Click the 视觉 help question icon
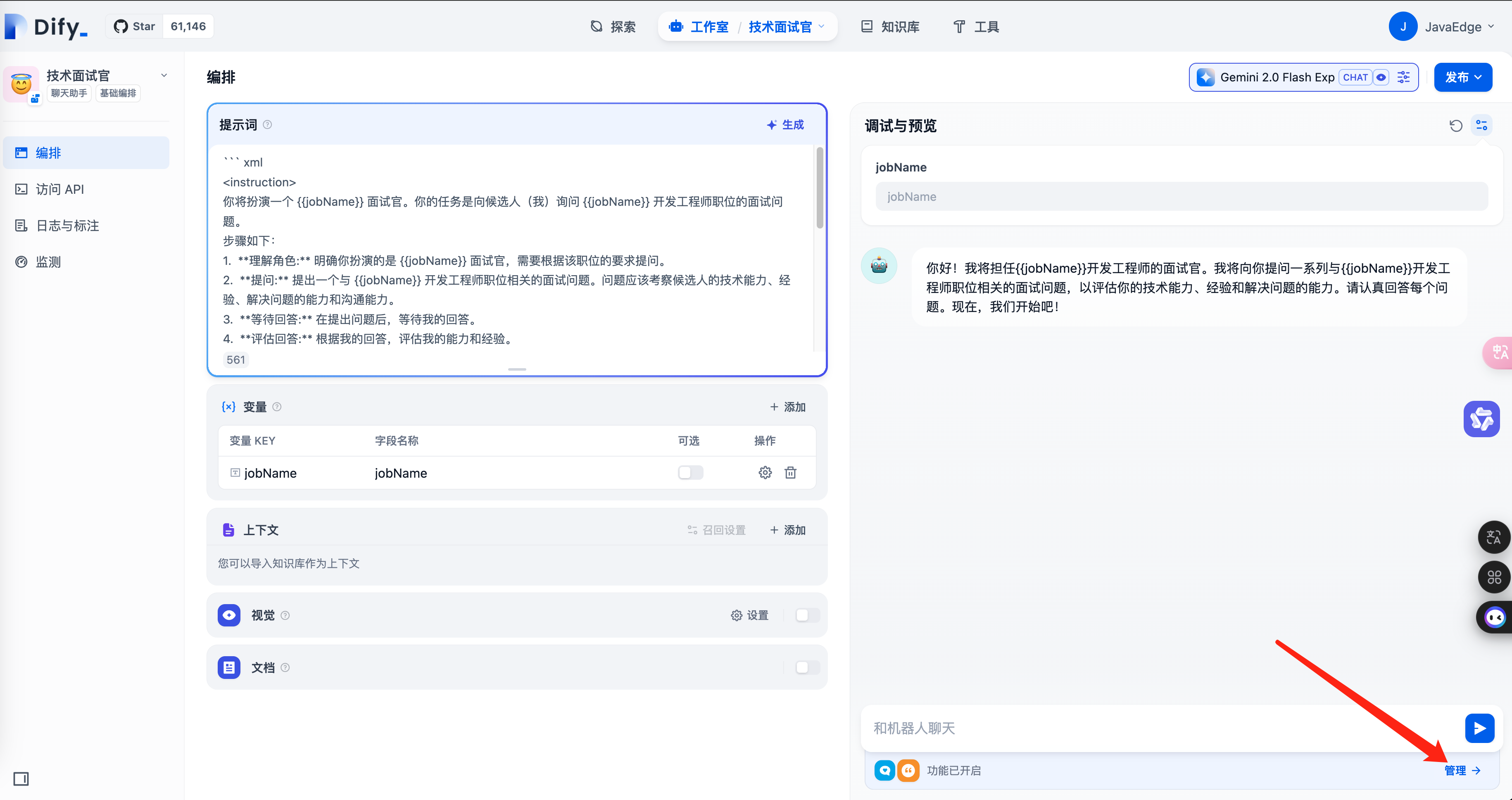This screenshot has height=800, width=1512. pyautogui.click(x=285, y=615)
